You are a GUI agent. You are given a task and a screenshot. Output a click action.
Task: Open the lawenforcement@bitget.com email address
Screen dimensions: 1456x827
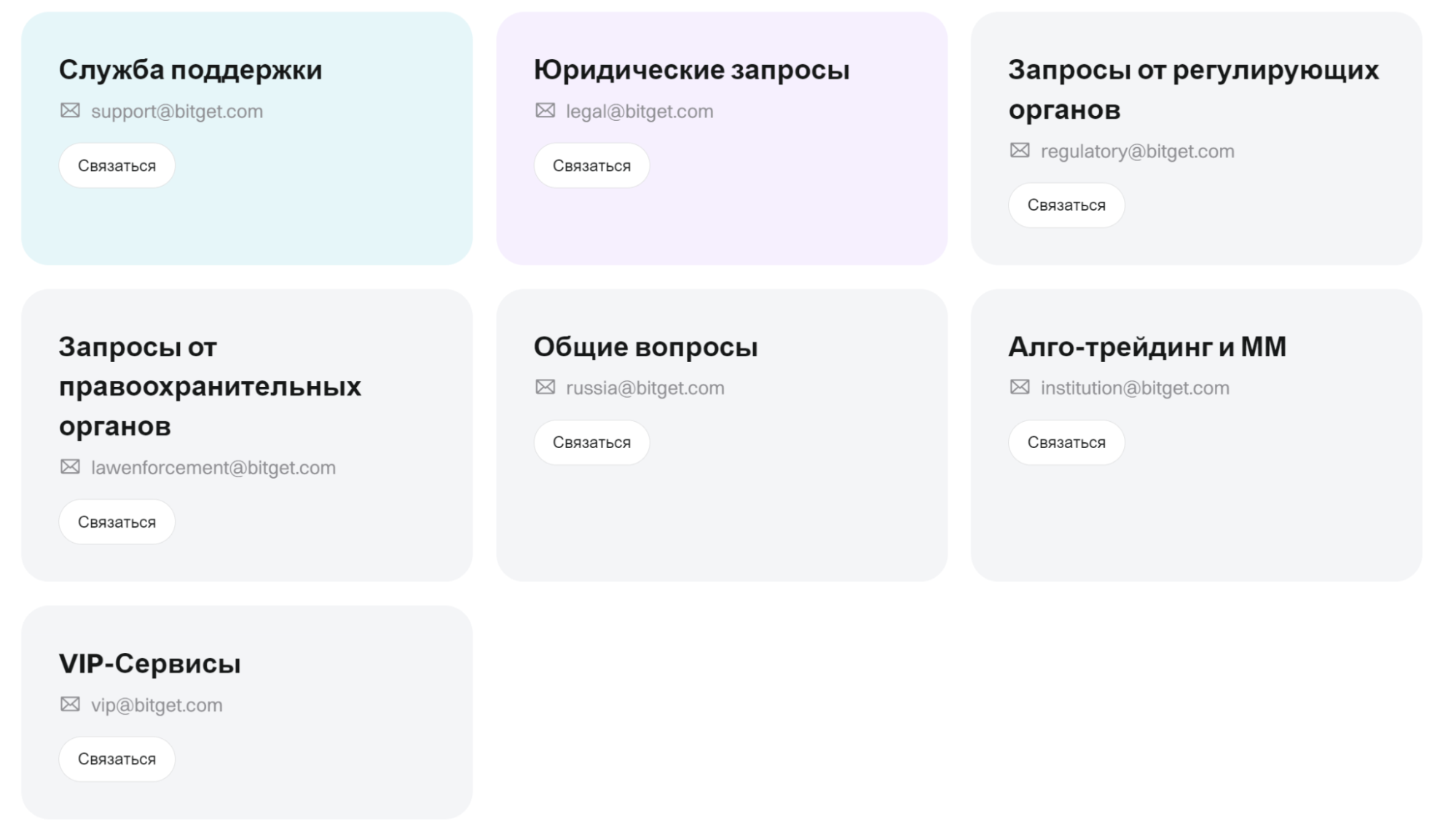[x=213, y=468]
